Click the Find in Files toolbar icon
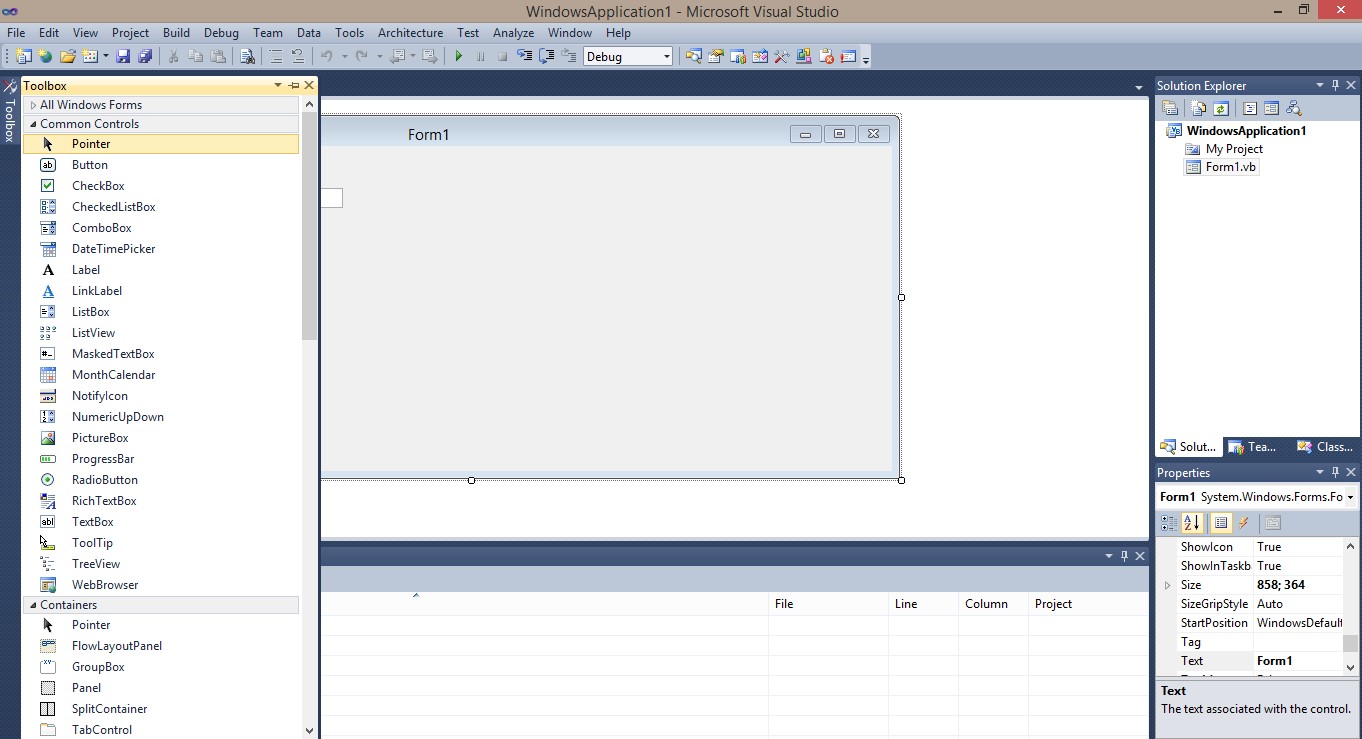This screenshot has height=739, width=1362. [x=247, y=56]
